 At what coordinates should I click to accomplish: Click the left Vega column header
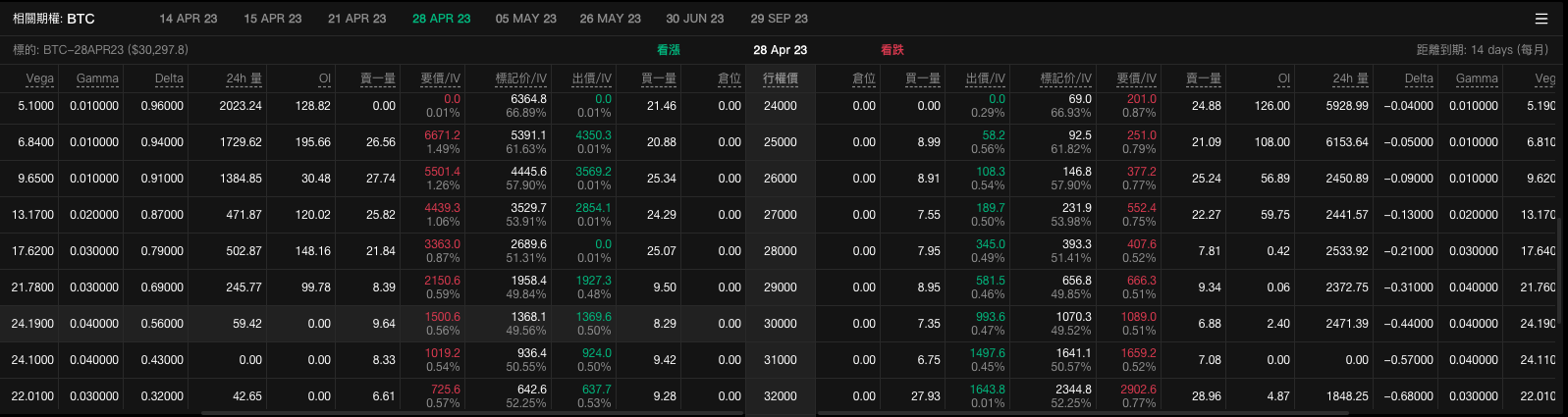click(x=40, y=78)
